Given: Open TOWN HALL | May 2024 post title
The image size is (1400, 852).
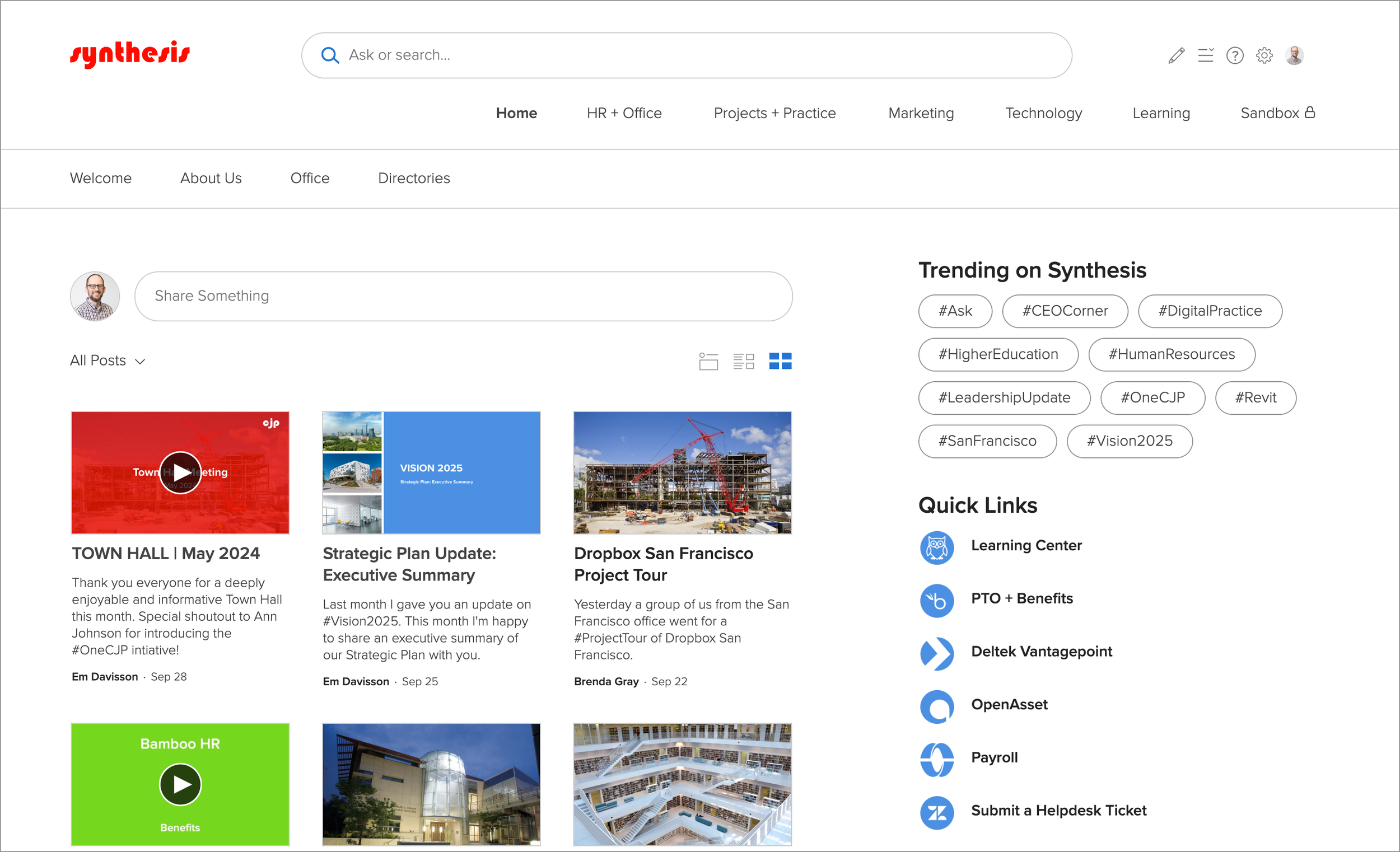Looking at the screenshot, I should [x=166, y=553].
